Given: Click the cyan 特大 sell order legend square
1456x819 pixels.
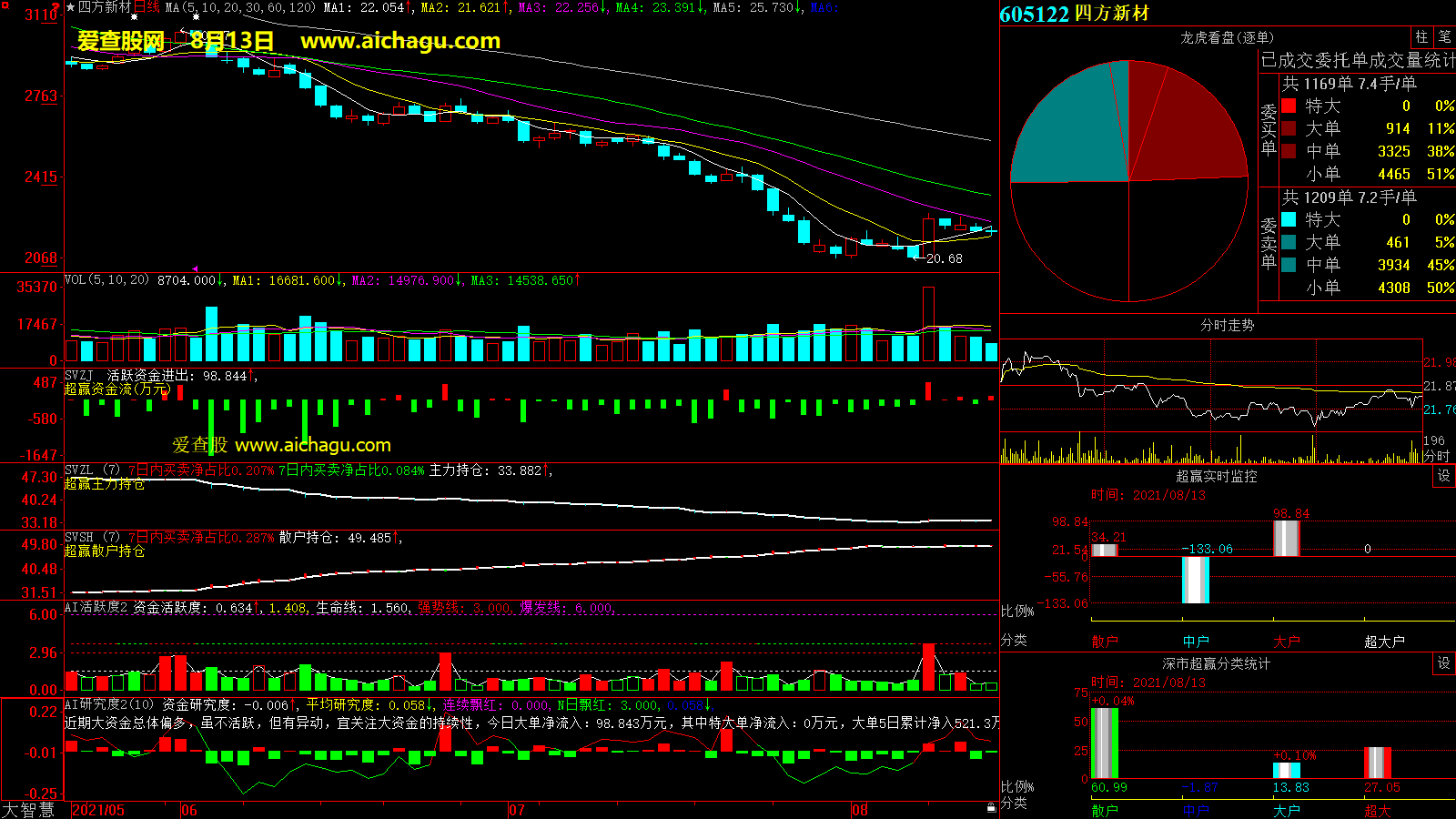Looking at the screenshot, I should 1289,220.
